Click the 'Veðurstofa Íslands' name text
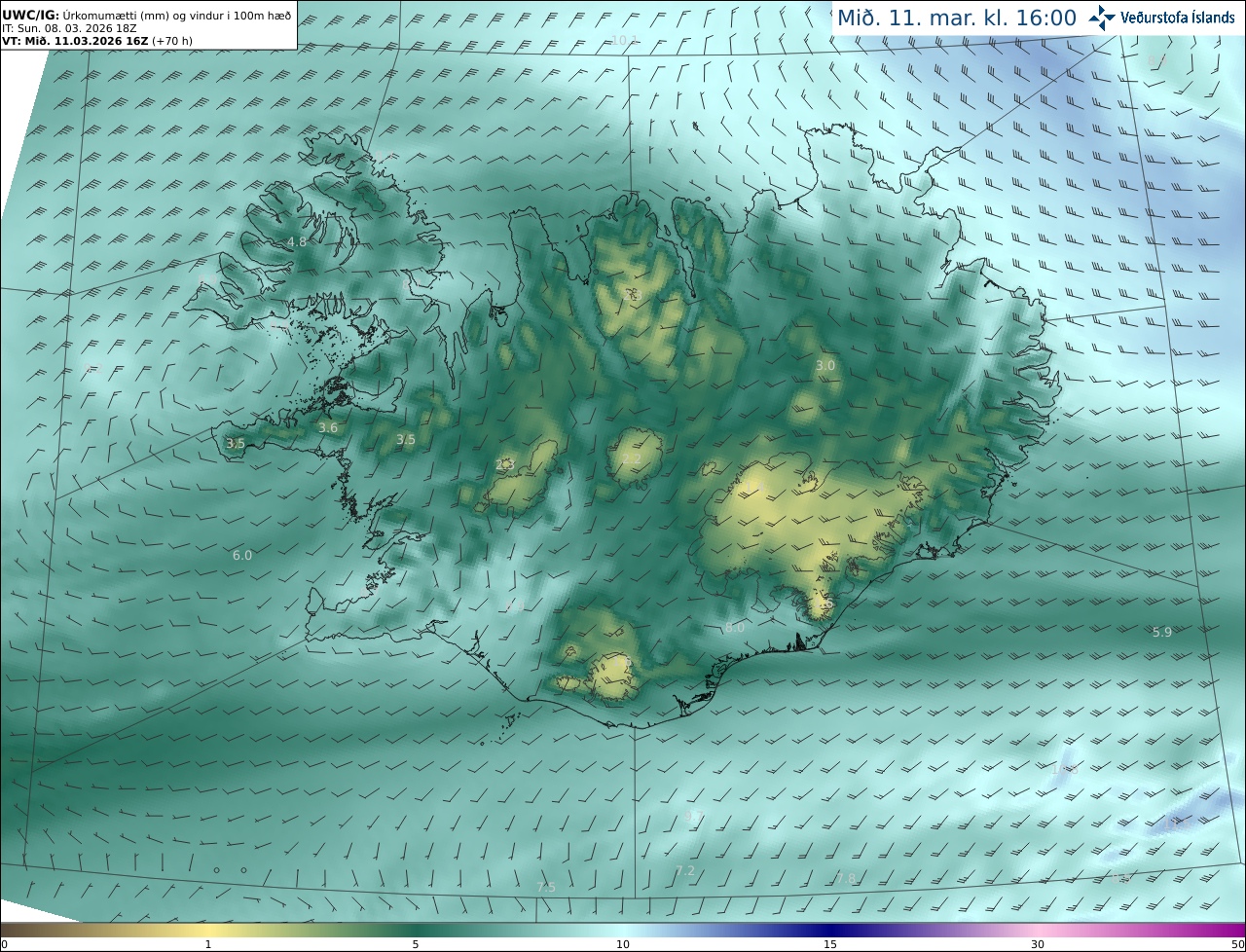The image size is (1246, 952). pyautogui.click(x=1178, y=18)
